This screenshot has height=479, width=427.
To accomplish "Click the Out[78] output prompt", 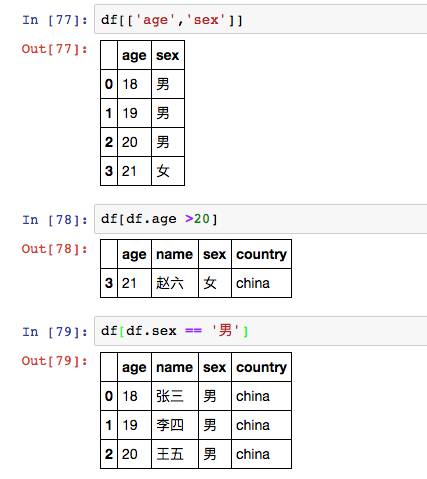I will 55,249.
